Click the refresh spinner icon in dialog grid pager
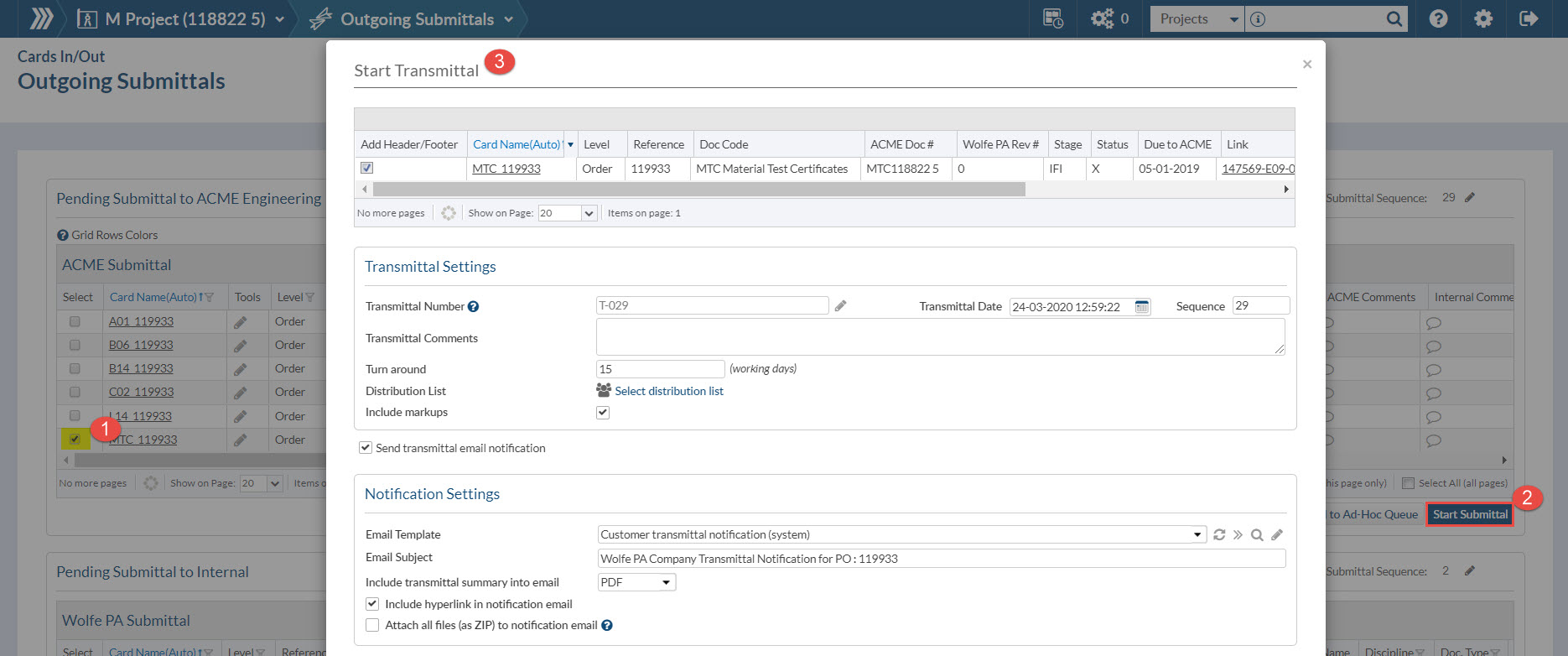The width and height of the screenshot is (1568, 656). tap(449, 213)
